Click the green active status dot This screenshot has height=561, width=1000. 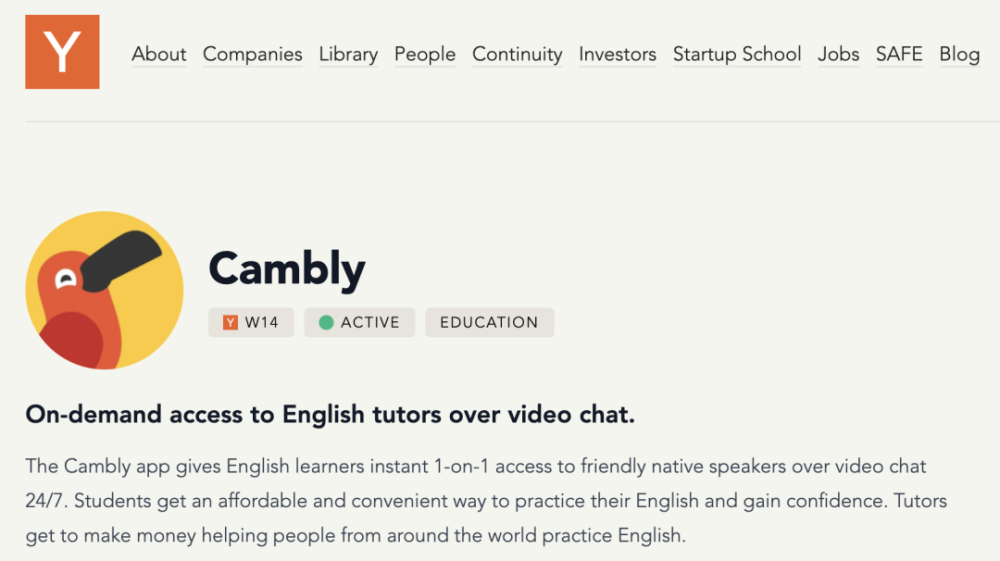(326, 323)
